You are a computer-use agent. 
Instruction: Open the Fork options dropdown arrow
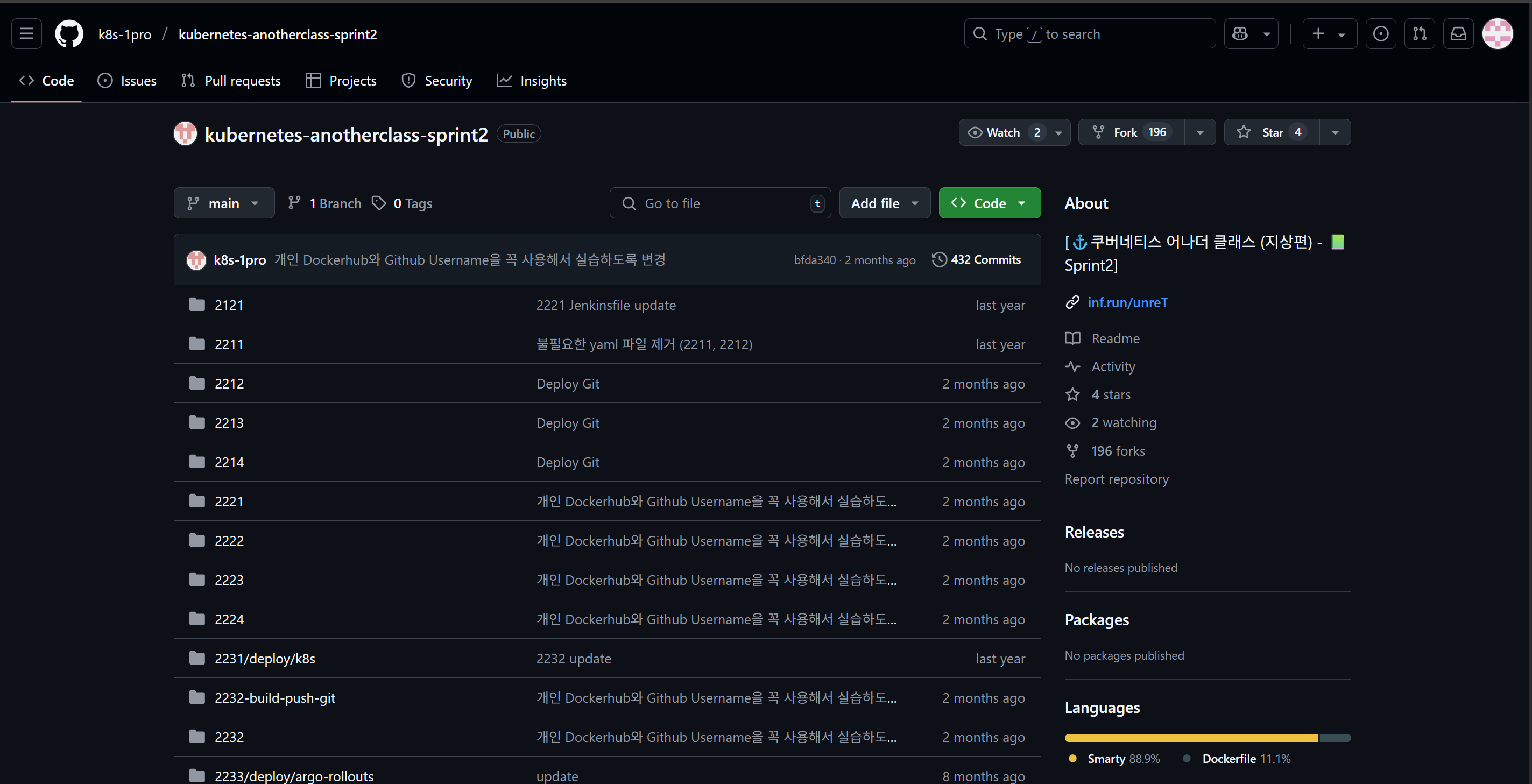(x=1200, y=132)
